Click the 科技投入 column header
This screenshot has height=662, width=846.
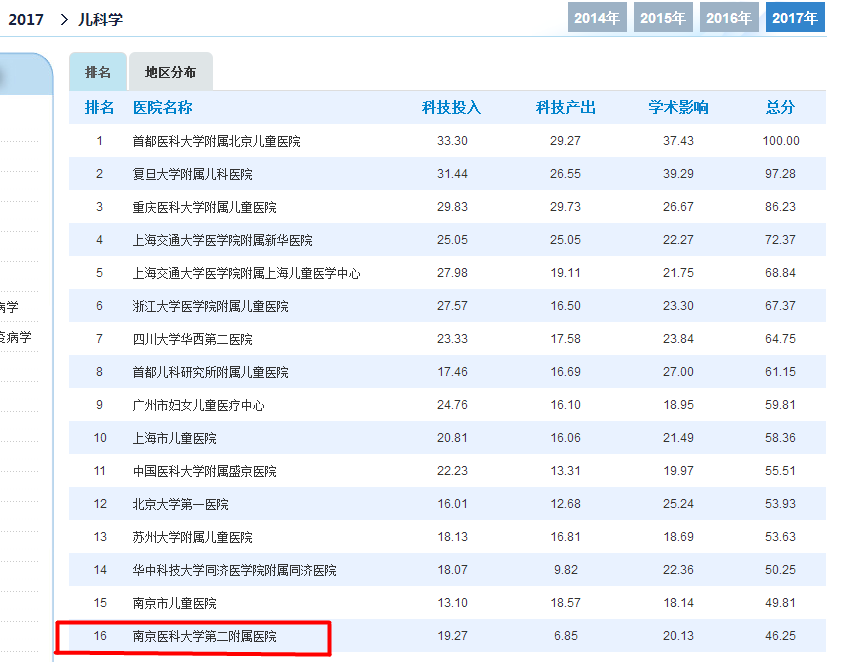452,107
